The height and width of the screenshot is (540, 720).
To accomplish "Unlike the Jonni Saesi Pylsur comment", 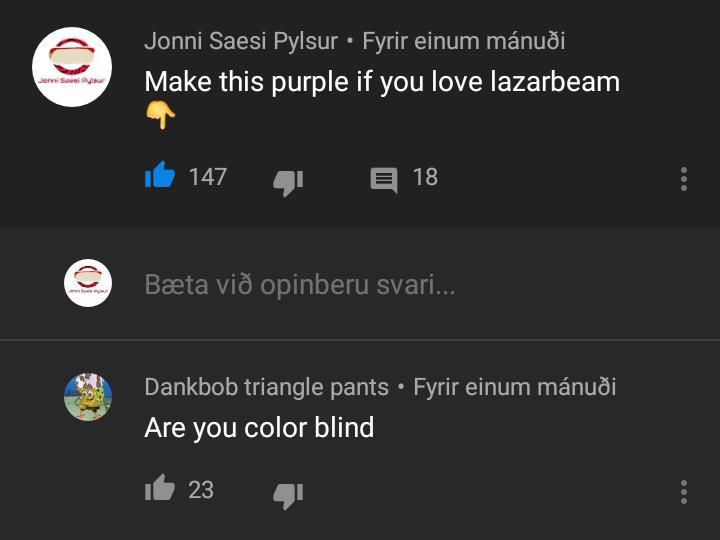I will [160, 174].
